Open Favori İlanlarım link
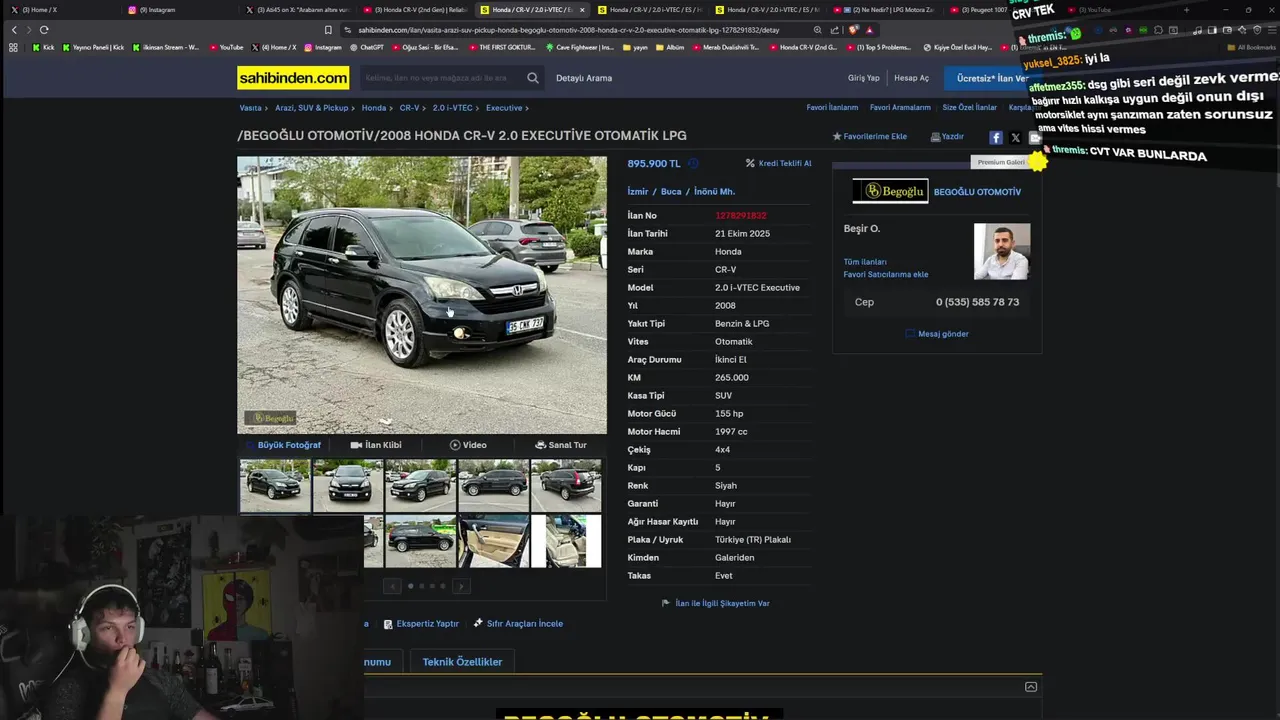The image size is (1280, 720). [x=832, y=108]
